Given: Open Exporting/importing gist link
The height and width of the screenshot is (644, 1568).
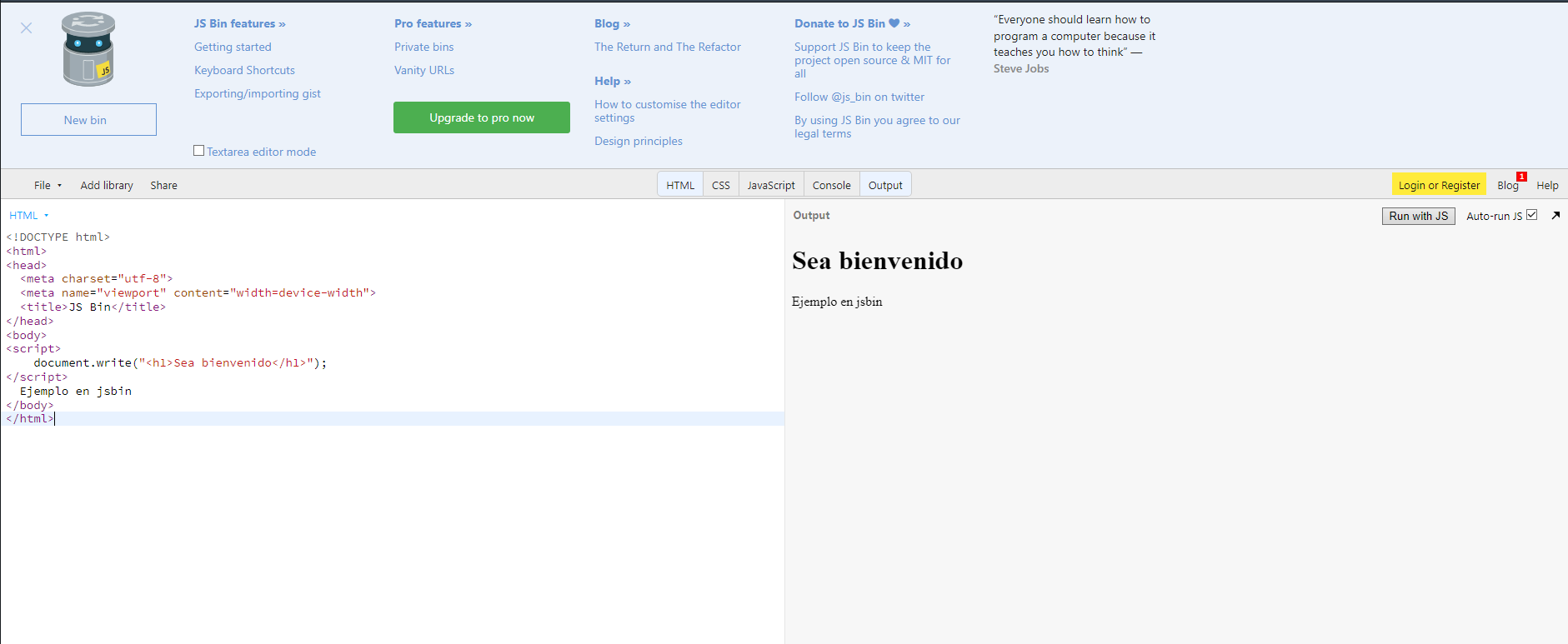Looking at the screenshot, I should click(x=258, y=93).
